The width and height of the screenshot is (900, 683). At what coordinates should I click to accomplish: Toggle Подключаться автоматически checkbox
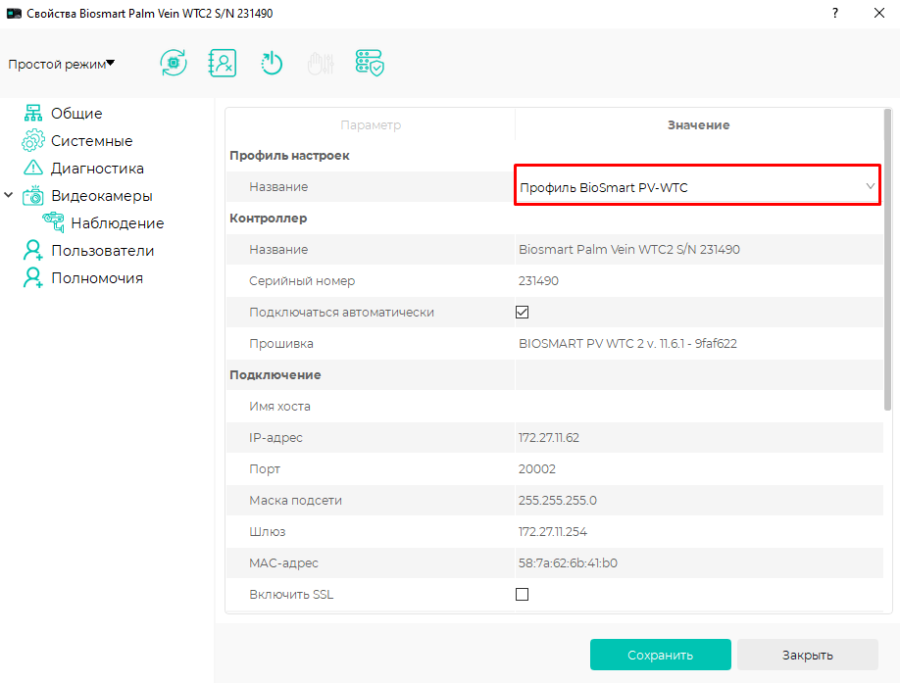coord(522,312)
